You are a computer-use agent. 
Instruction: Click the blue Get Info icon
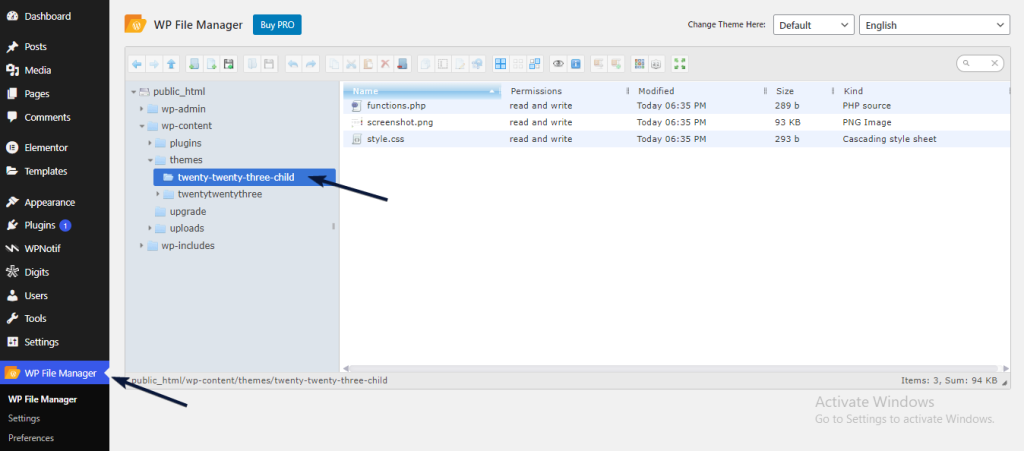576,64
